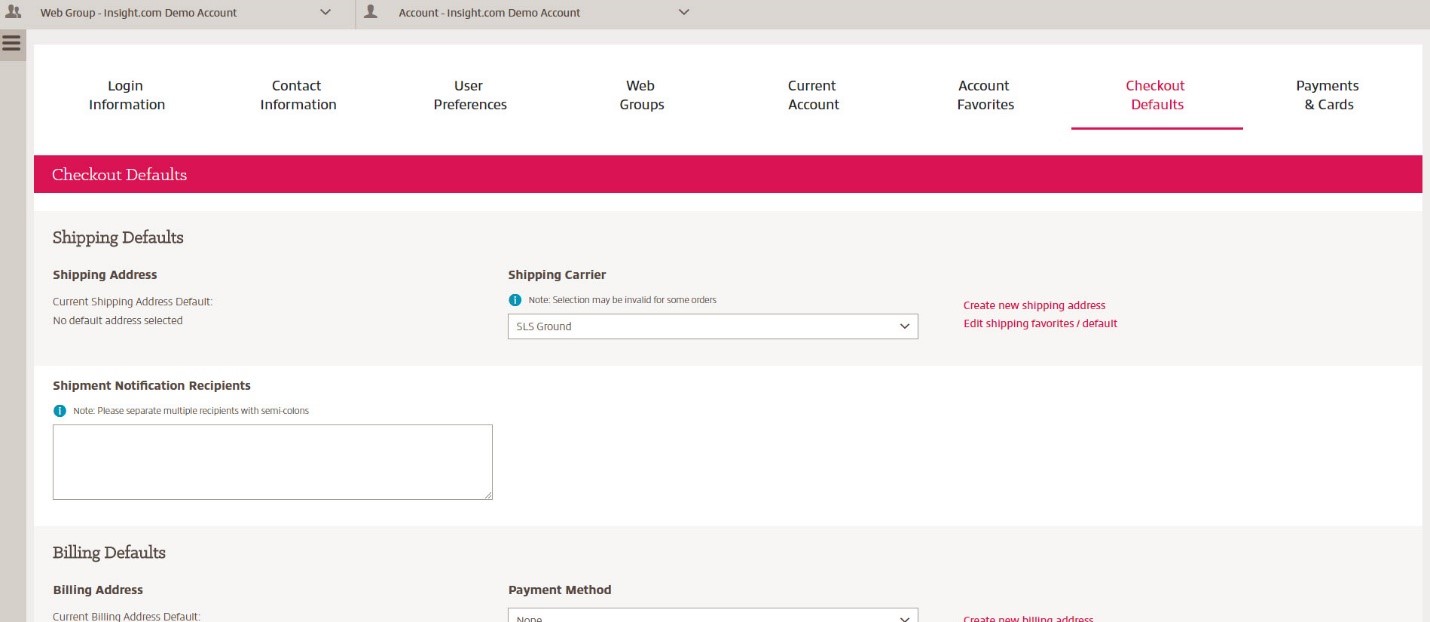Expand the Web Group account dropdown
The height and width of the screenshot is (622, 1430).
[x=325, y=13]
